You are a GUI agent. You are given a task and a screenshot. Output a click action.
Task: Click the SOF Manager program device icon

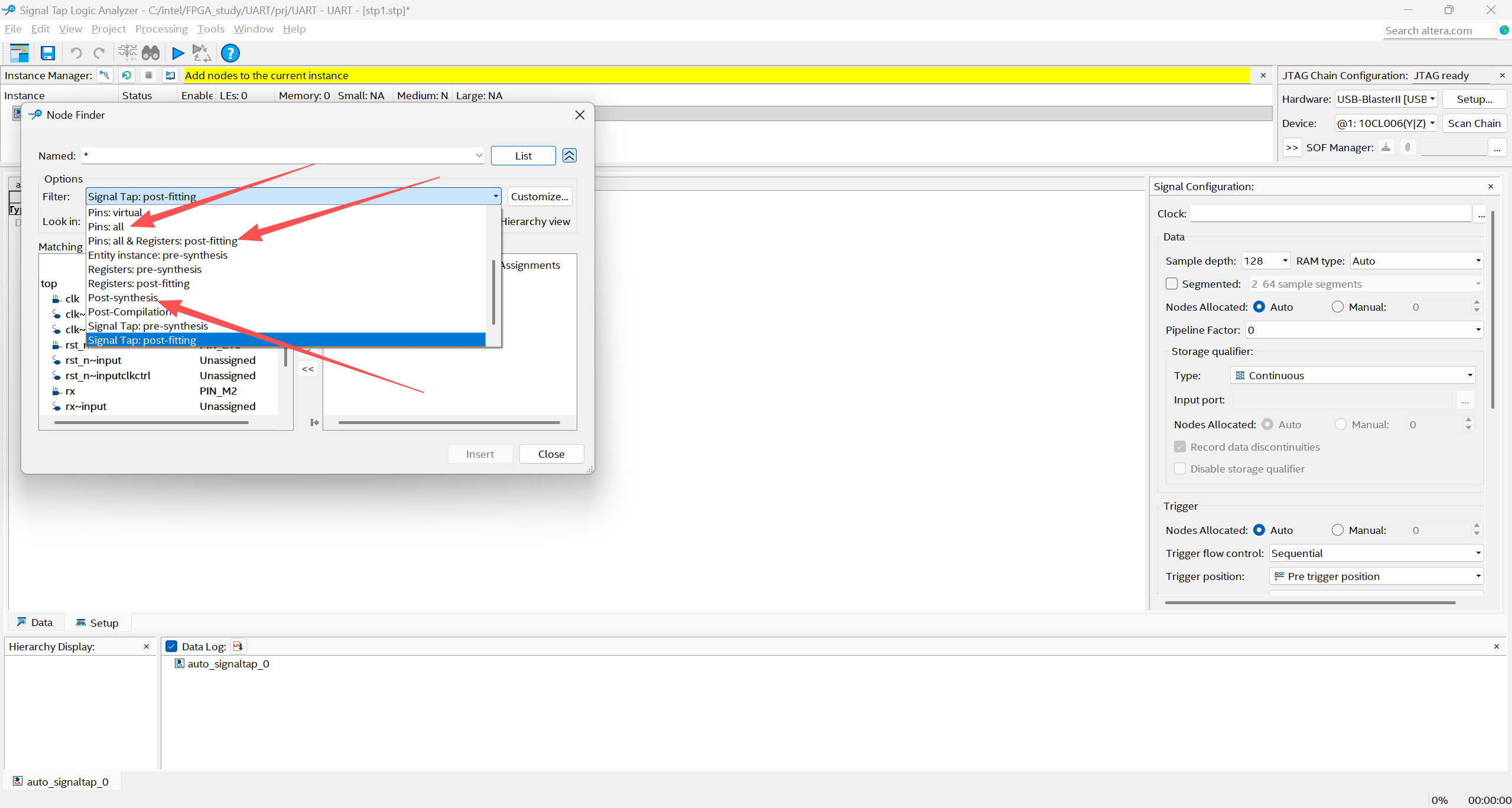(x=1386, y=147)
